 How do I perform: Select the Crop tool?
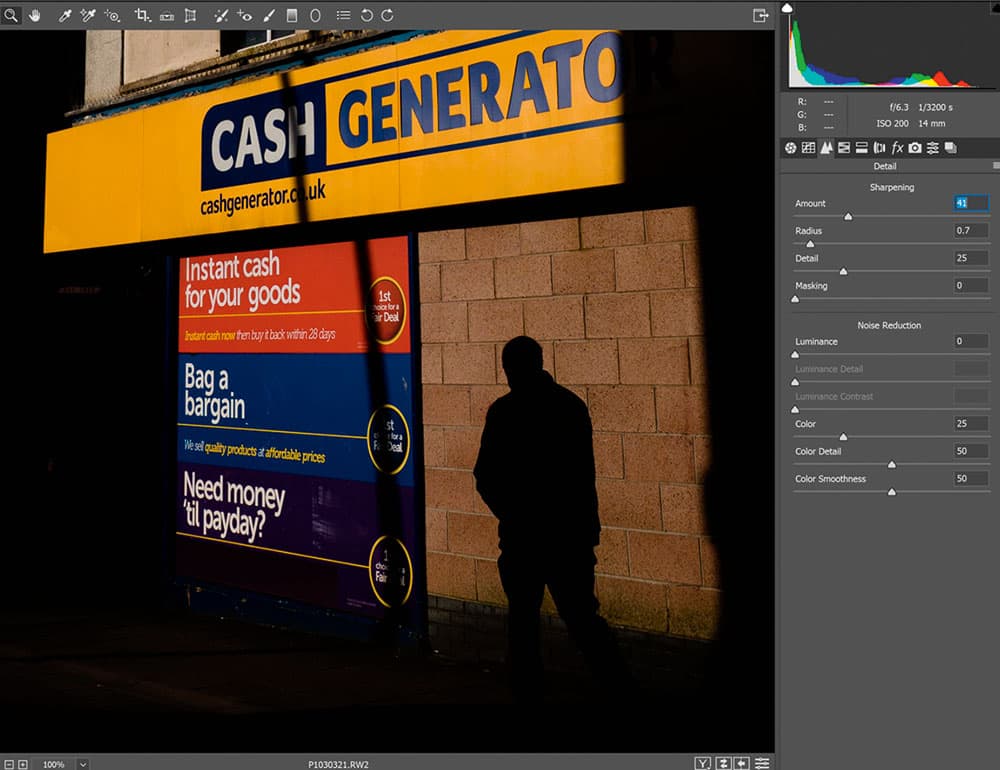point(142,15)
